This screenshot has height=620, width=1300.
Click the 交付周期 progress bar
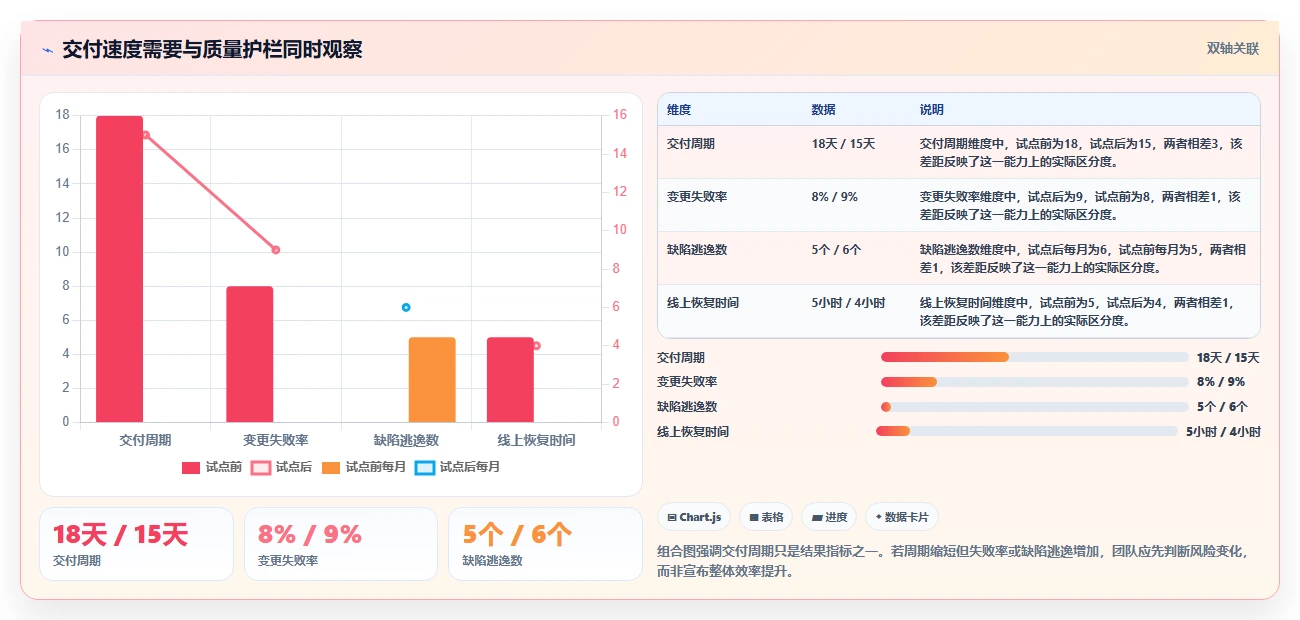[x=1034, y=357]
